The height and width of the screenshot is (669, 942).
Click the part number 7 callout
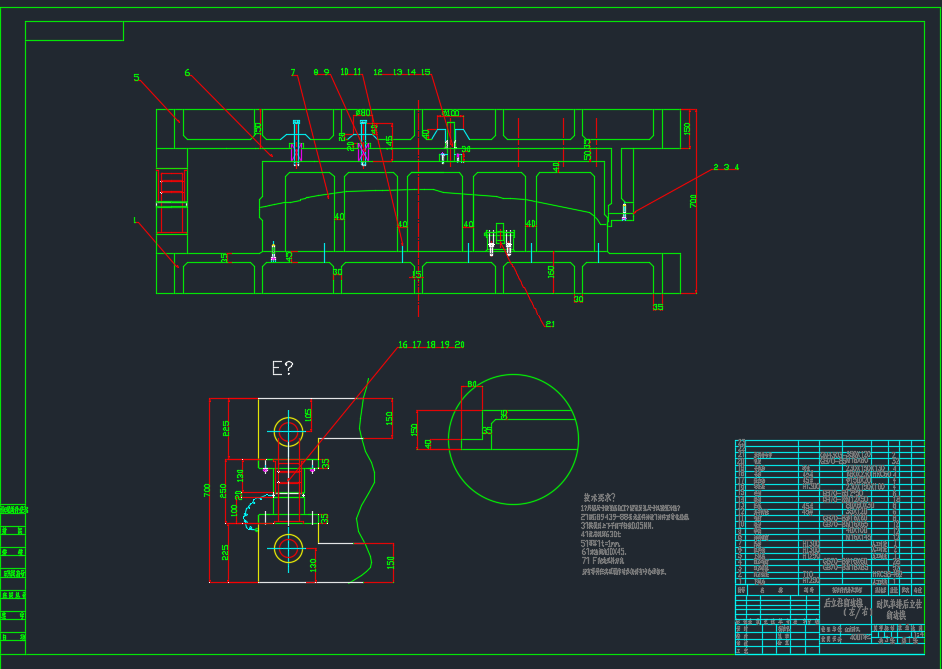[293, 73]
